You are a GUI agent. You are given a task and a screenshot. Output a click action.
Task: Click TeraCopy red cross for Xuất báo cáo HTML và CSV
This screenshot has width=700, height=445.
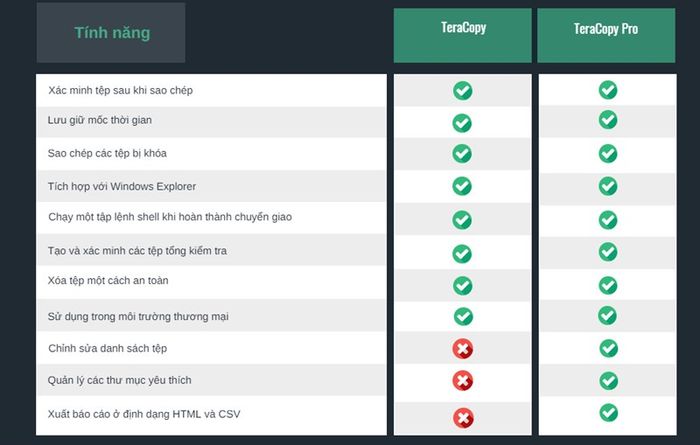click(463, 418)
